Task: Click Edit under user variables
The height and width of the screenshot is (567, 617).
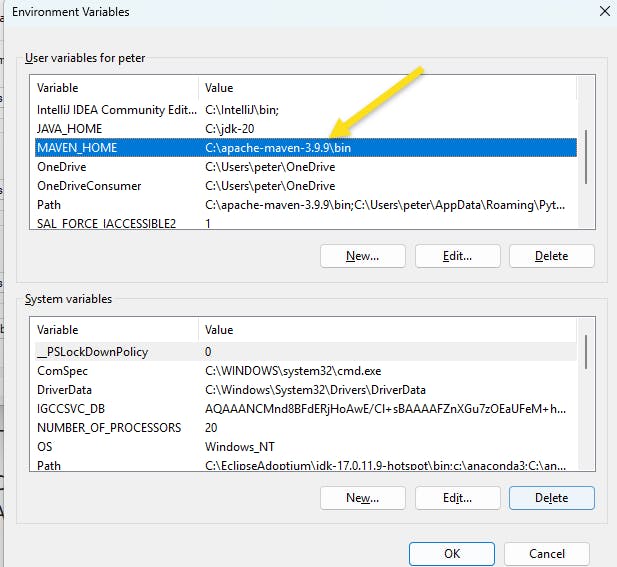Action: (457, 256)
